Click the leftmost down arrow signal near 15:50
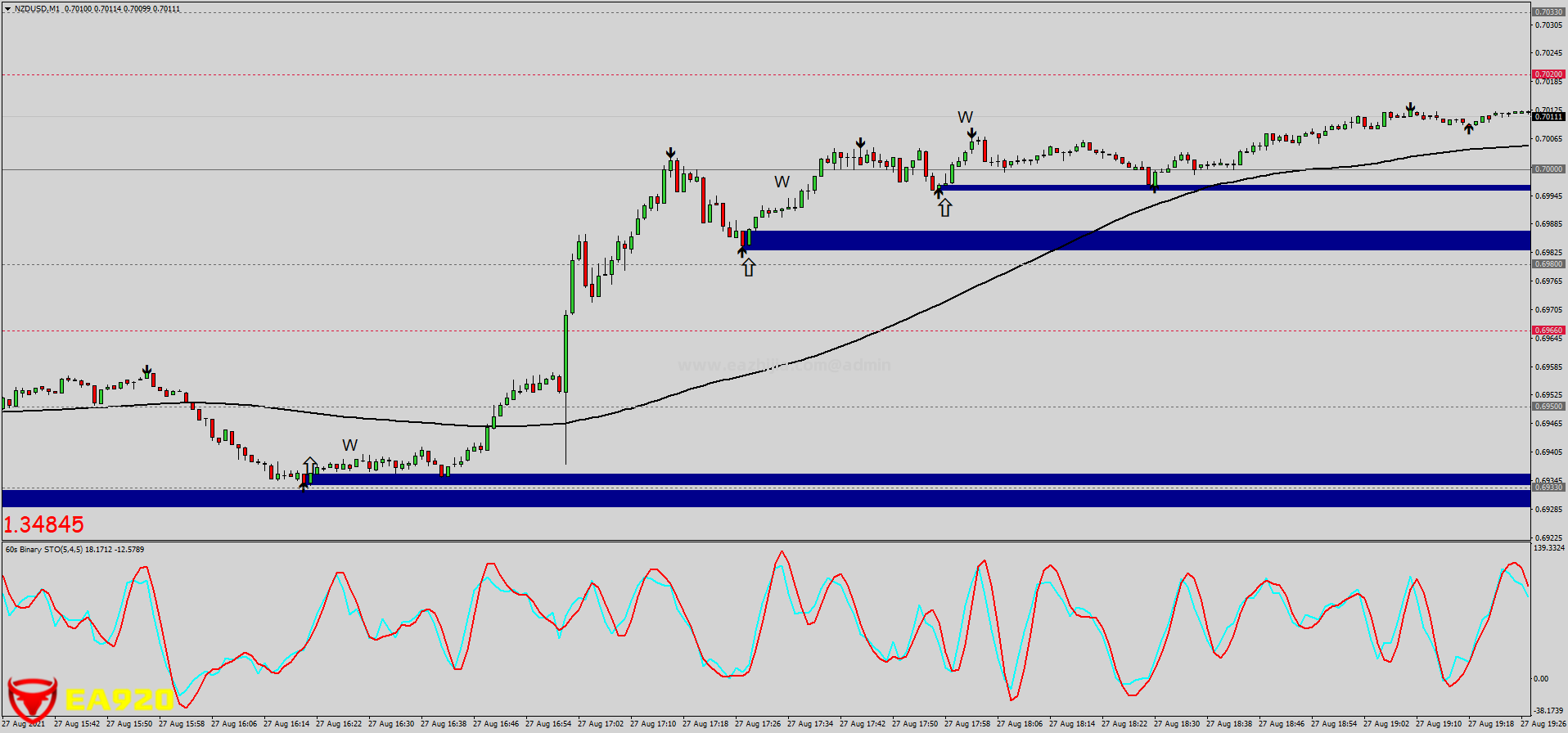 click(x=146, y=371)
